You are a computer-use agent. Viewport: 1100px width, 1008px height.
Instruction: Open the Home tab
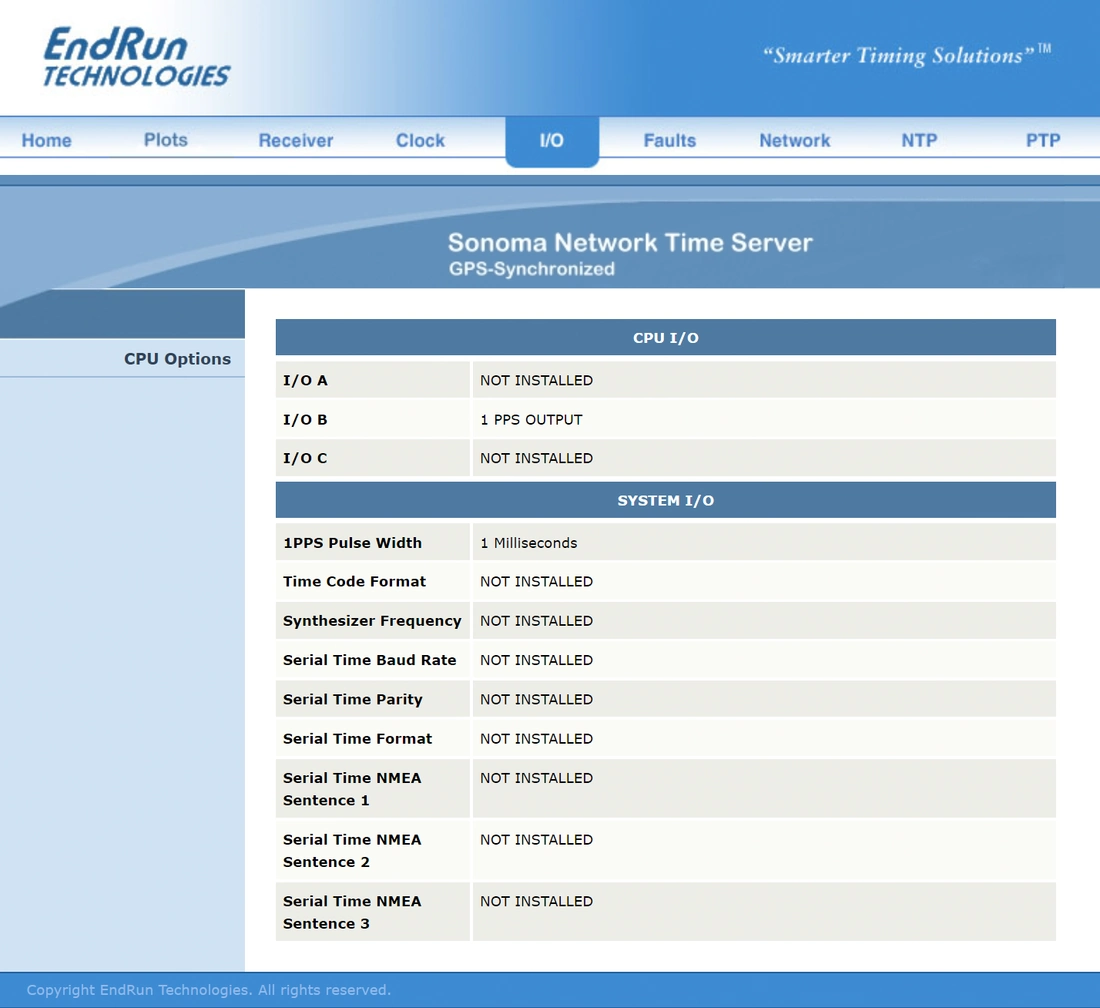pos(46,140)
